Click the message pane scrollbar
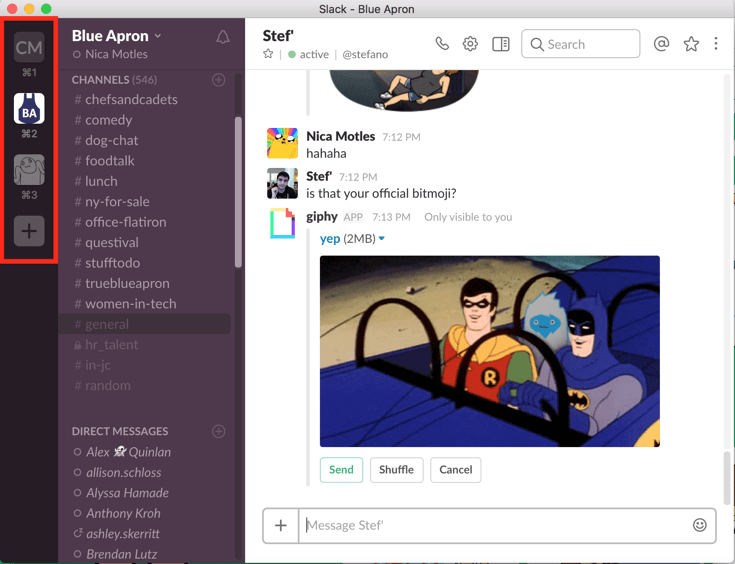Screen dimensions: 735x564 (727, 477)
